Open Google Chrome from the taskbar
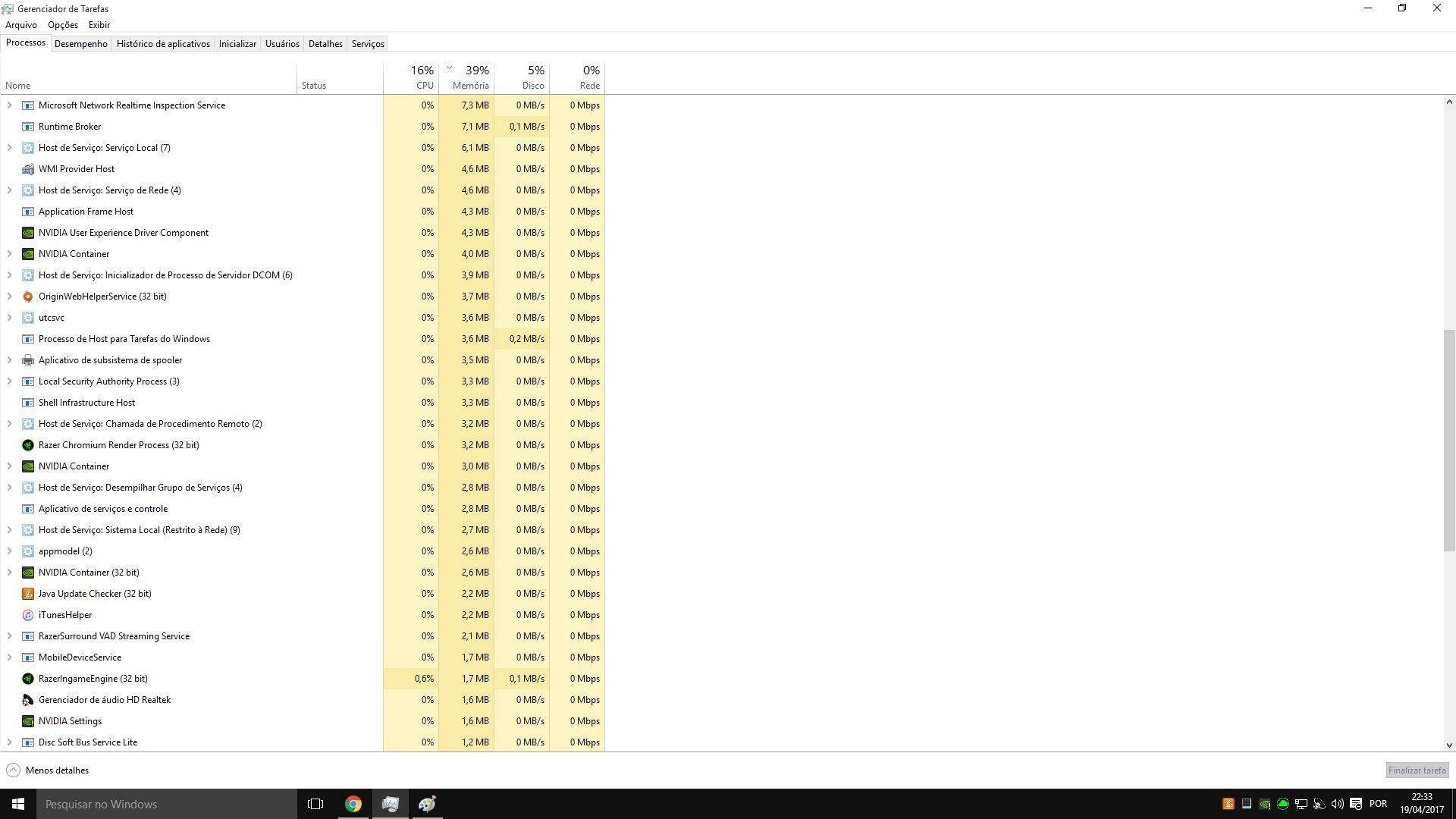1456x819 pixels. (x=353, y=804)
